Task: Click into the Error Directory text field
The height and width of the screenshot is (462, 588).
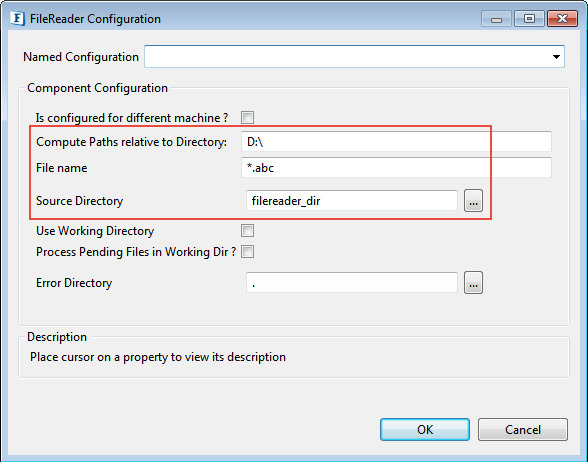Action: (x=352, y=283)
